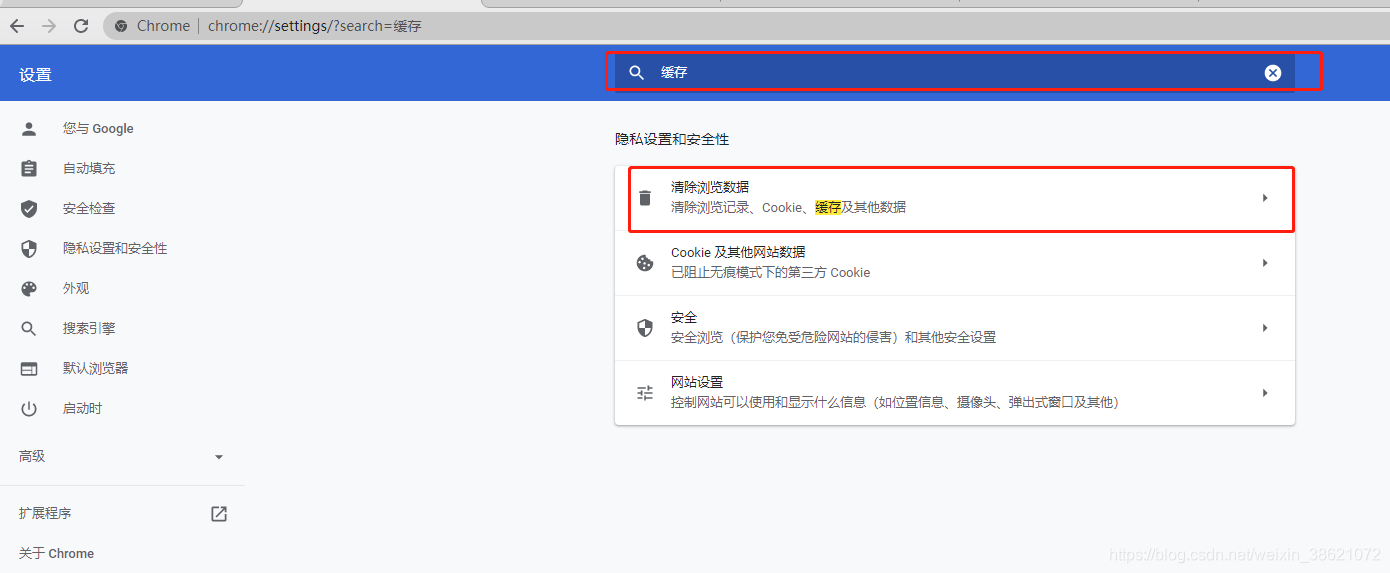This screenshot has width=1390, height=573.
Task: Click the external link icon next to 扩展程序
Action: coord(219,514)
